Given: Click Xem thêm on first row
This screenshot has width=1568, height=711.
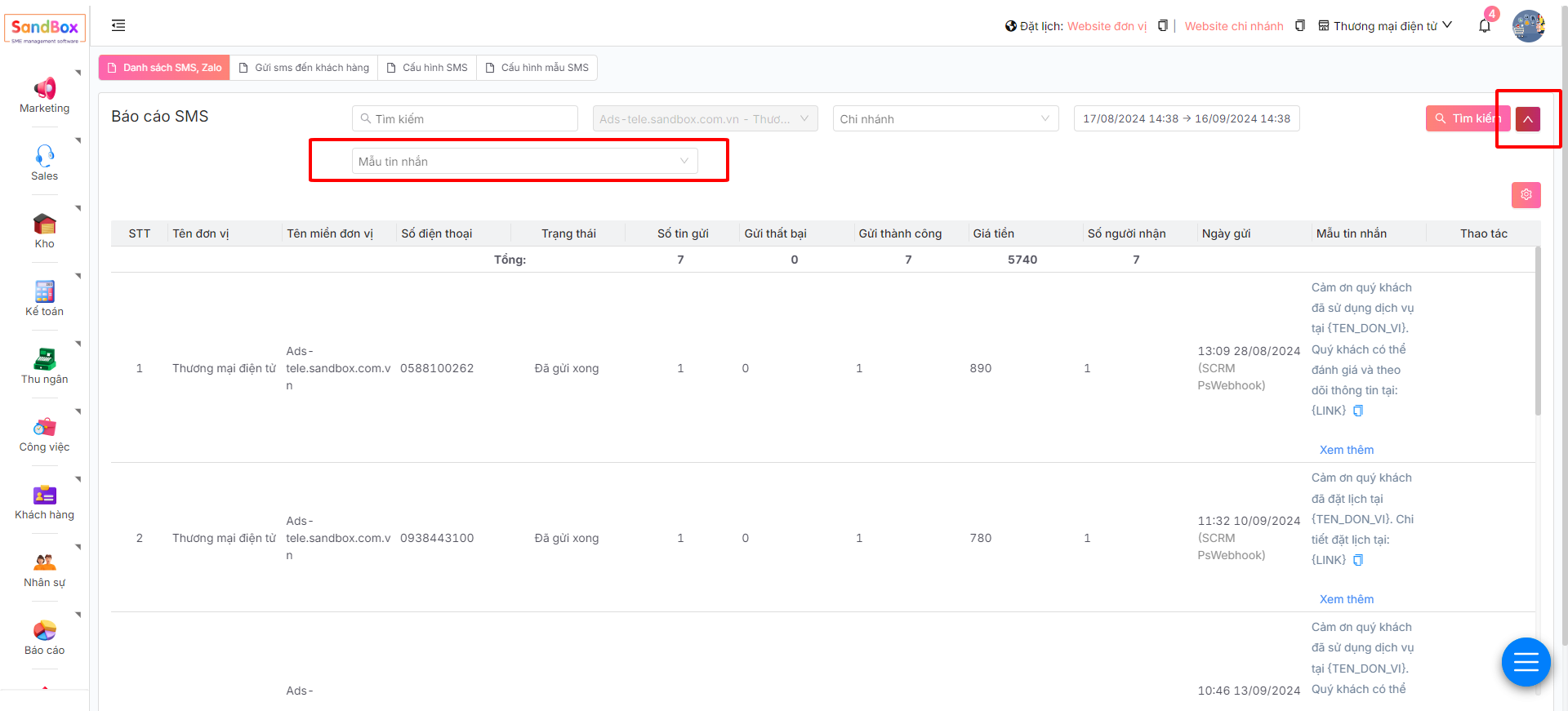Looking at the screenshot, I should pyautogui.click(x=1346, y=450).
